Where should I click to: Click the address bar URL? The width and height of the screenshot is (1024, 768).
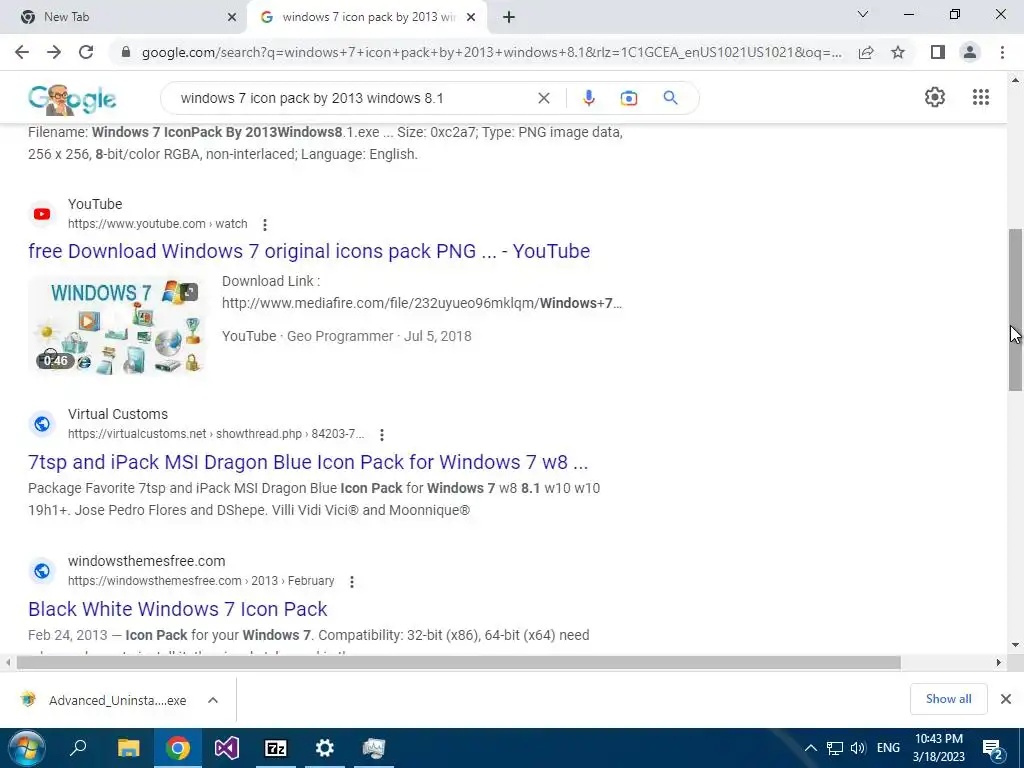click(x=491, y=52)
